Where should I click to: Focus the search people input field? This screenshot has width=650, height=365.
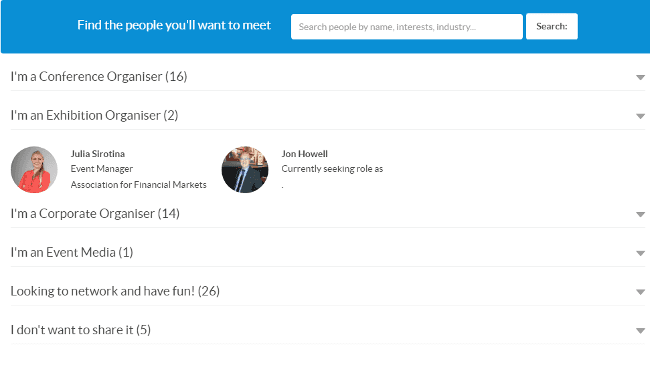click(x=407, y=27)
